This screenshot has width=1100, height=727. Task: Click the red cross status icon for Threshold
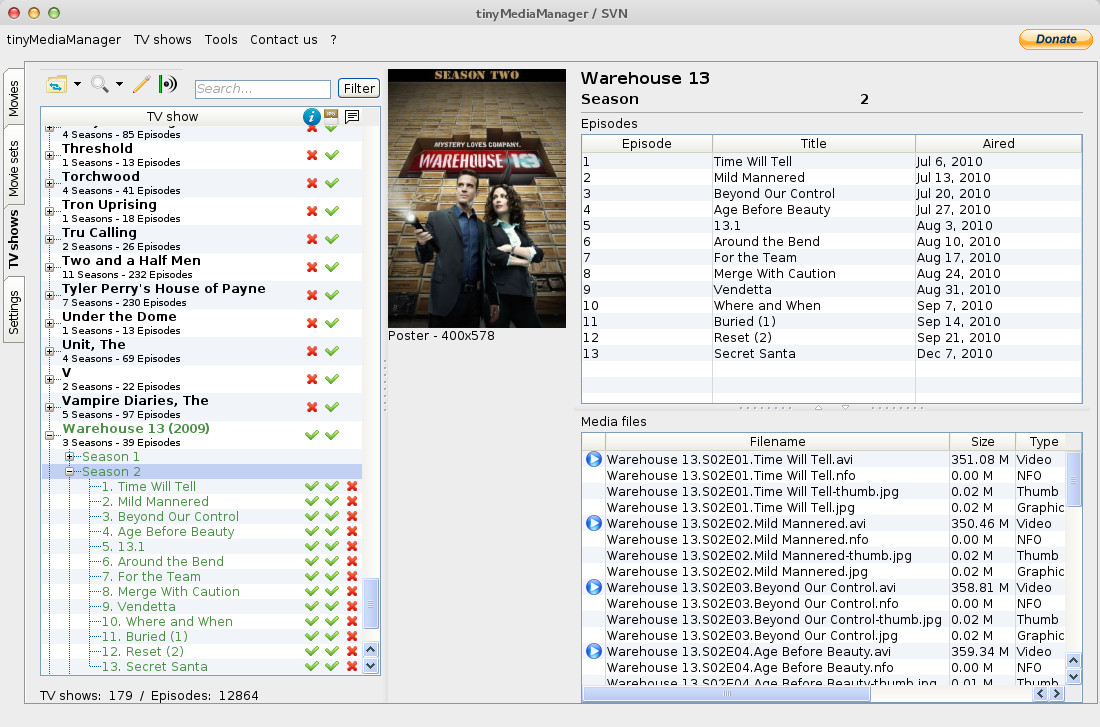click(312, 155)
